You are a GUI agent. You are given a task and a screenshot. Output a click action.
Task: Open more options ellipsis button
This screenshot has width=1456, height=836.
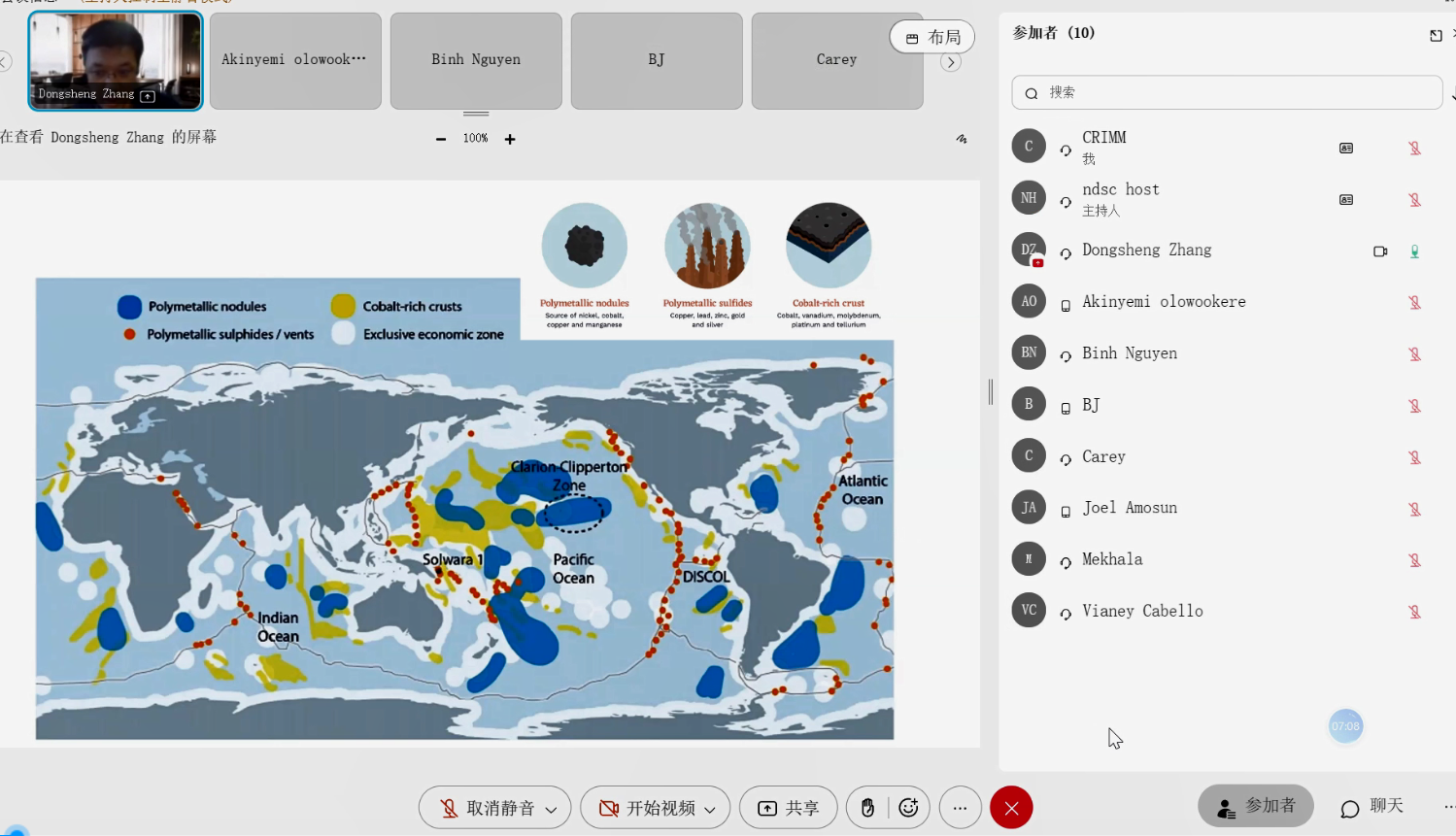pos(961,808)
